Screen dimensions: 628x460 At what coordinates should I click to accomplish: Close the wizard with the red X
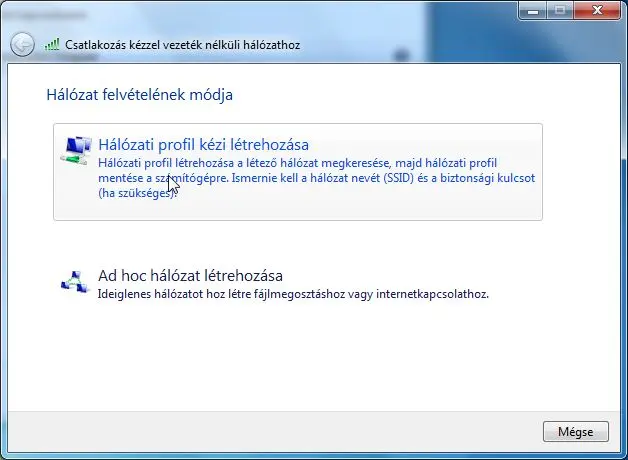596,10
